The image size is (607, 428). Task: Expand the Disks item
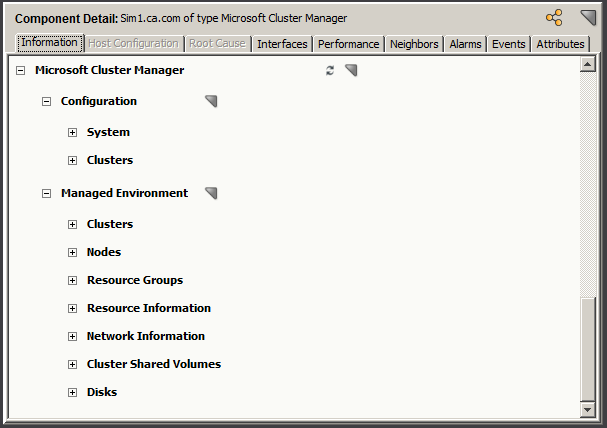[x=72, y=392]
